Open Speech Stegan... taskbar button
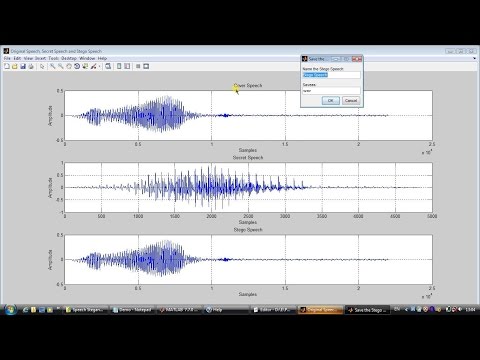The width and height of the screenshot is (480, 360). [86, 310]
